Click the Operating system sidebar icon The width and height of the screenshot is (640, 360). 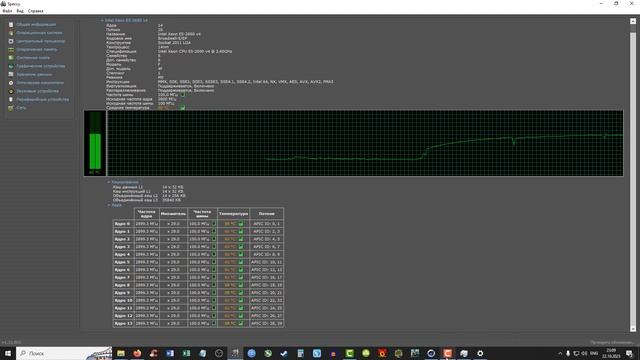(x=11, y=33)
